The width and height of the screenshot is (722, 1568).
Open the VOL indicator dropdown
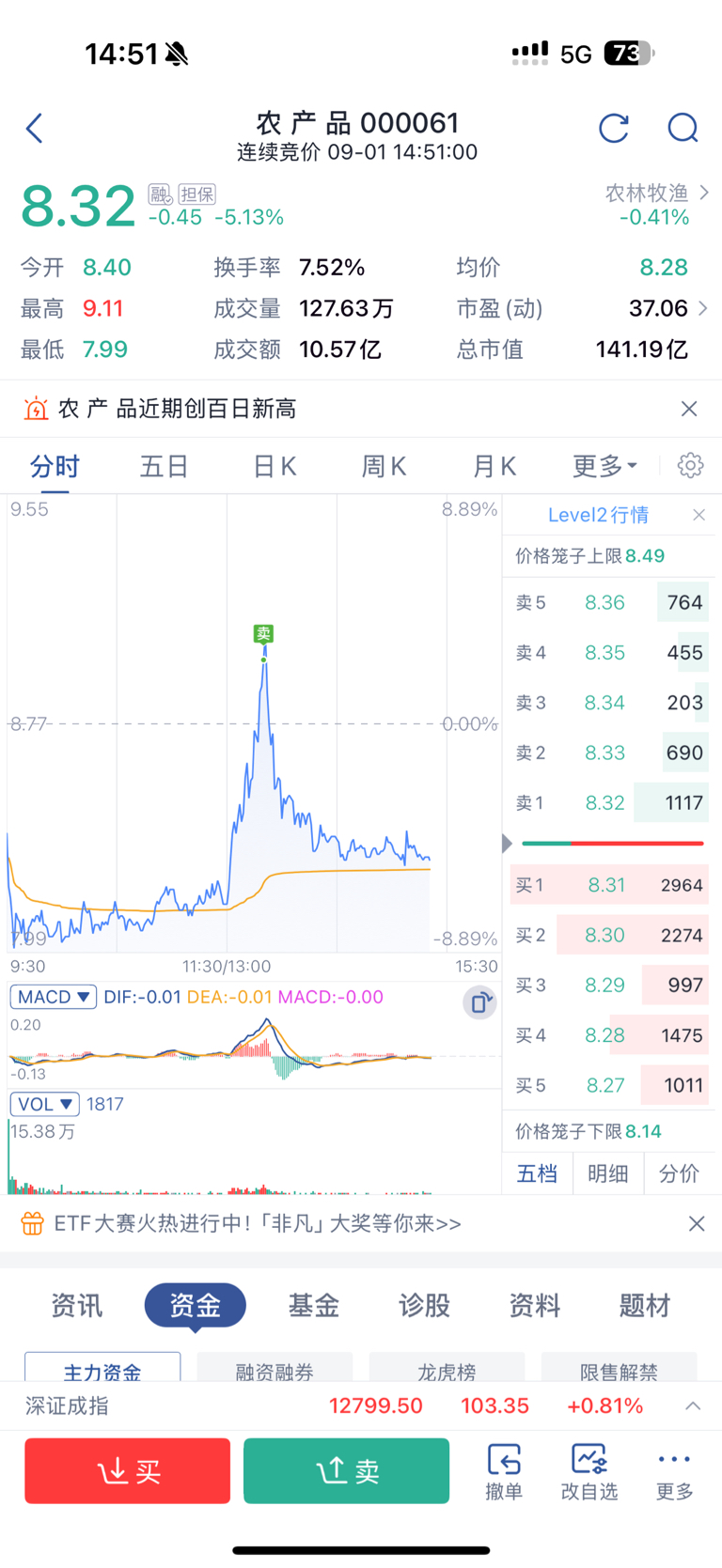(x=44, y=1104)
